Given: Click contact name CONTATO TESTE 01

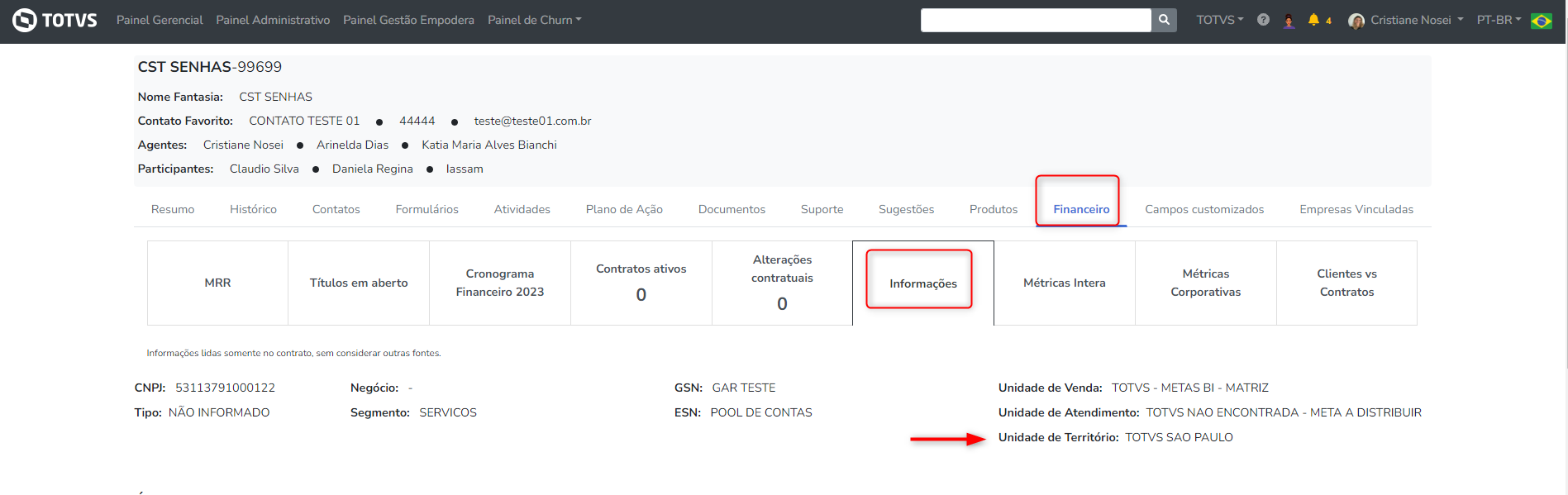Looking at the screenshot, I should point(304,121).
